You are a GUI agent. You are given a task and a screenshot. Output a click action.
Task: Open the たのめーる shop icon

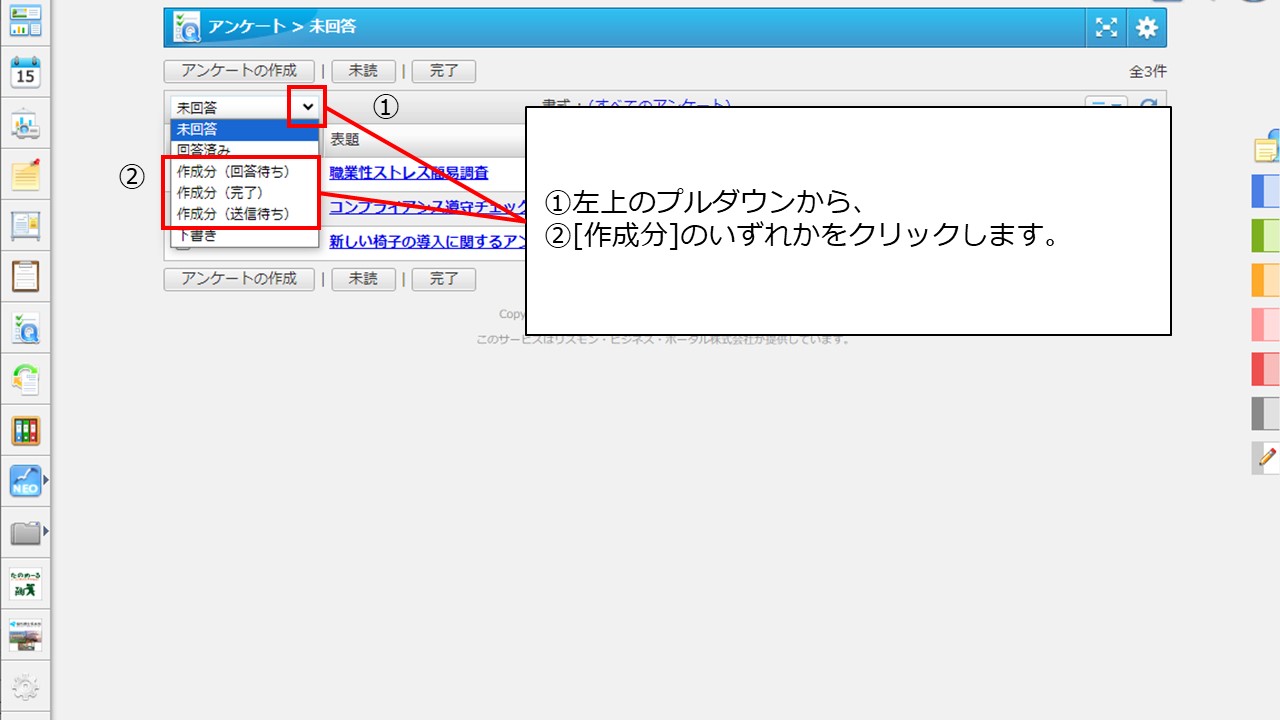pos(25,584)
